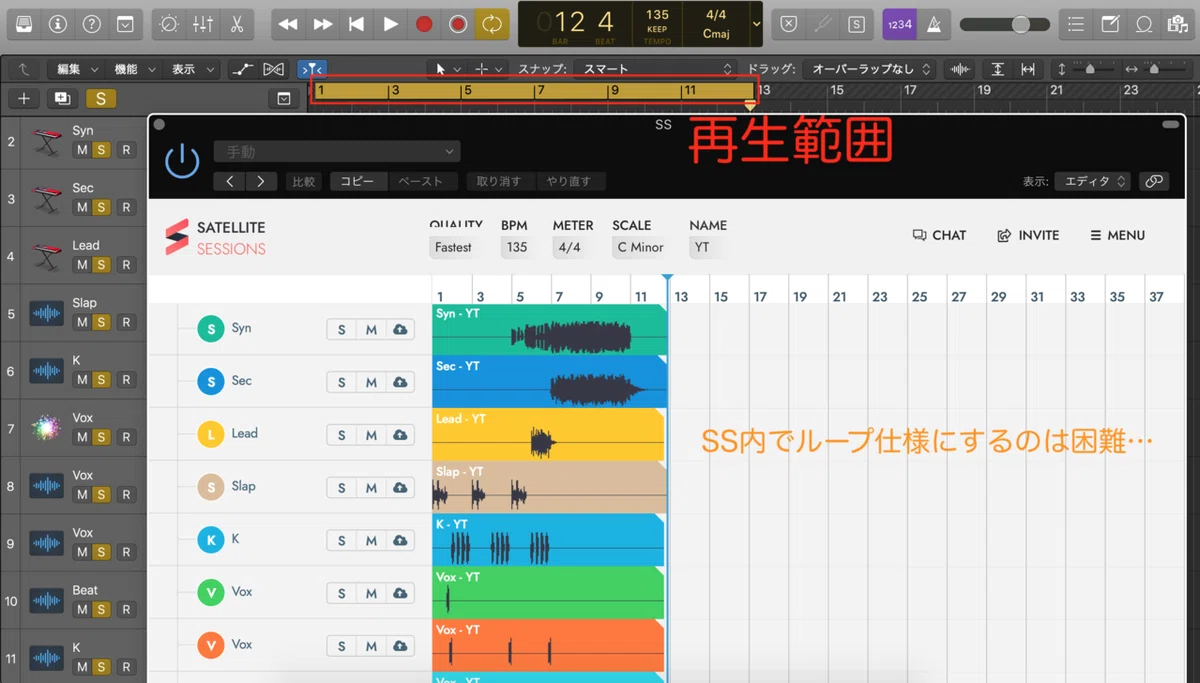Click the duplicate track button

(62, 98)
